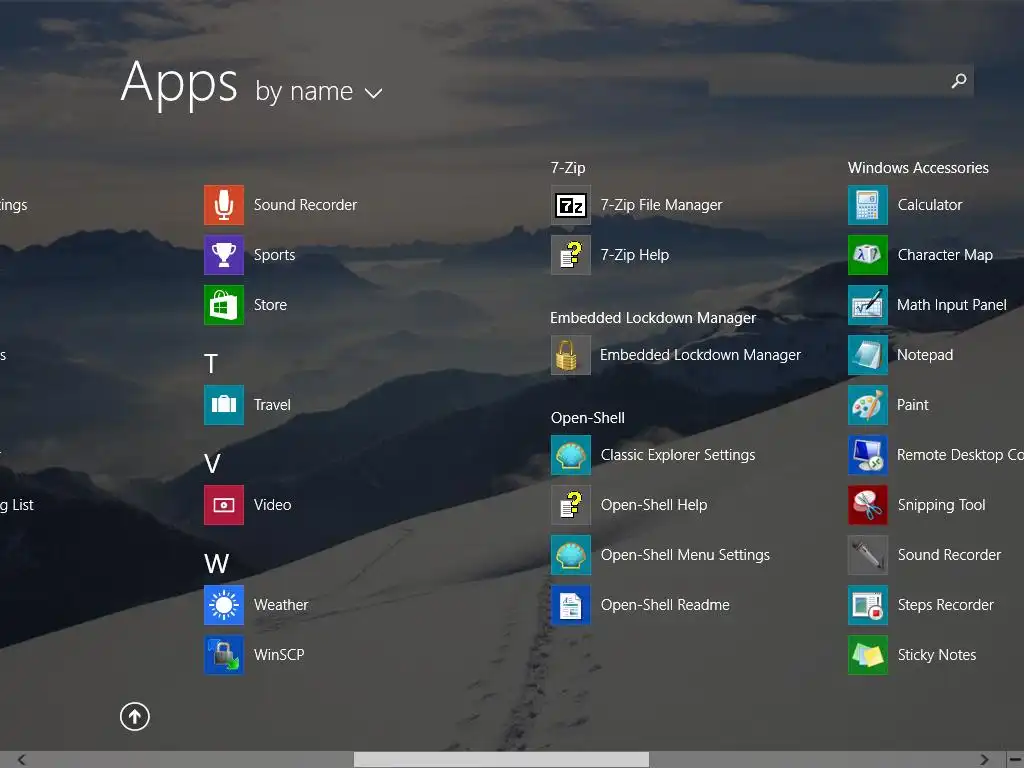Launch Embedded Lockdown Manager padlock icon
This screenshot has height=768, width=1024.
click(x=570, y=355)
